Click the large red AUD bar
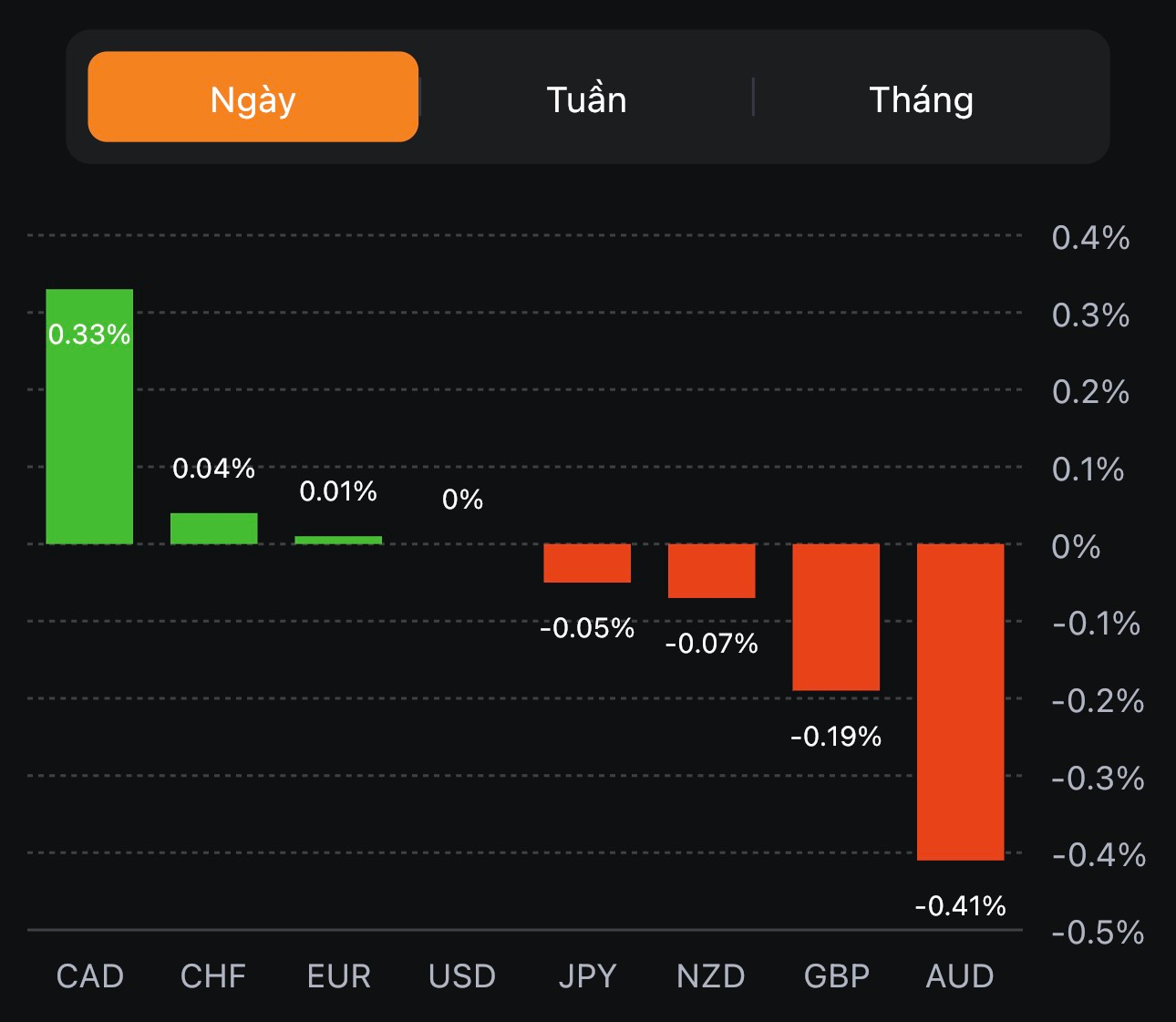 960,702
